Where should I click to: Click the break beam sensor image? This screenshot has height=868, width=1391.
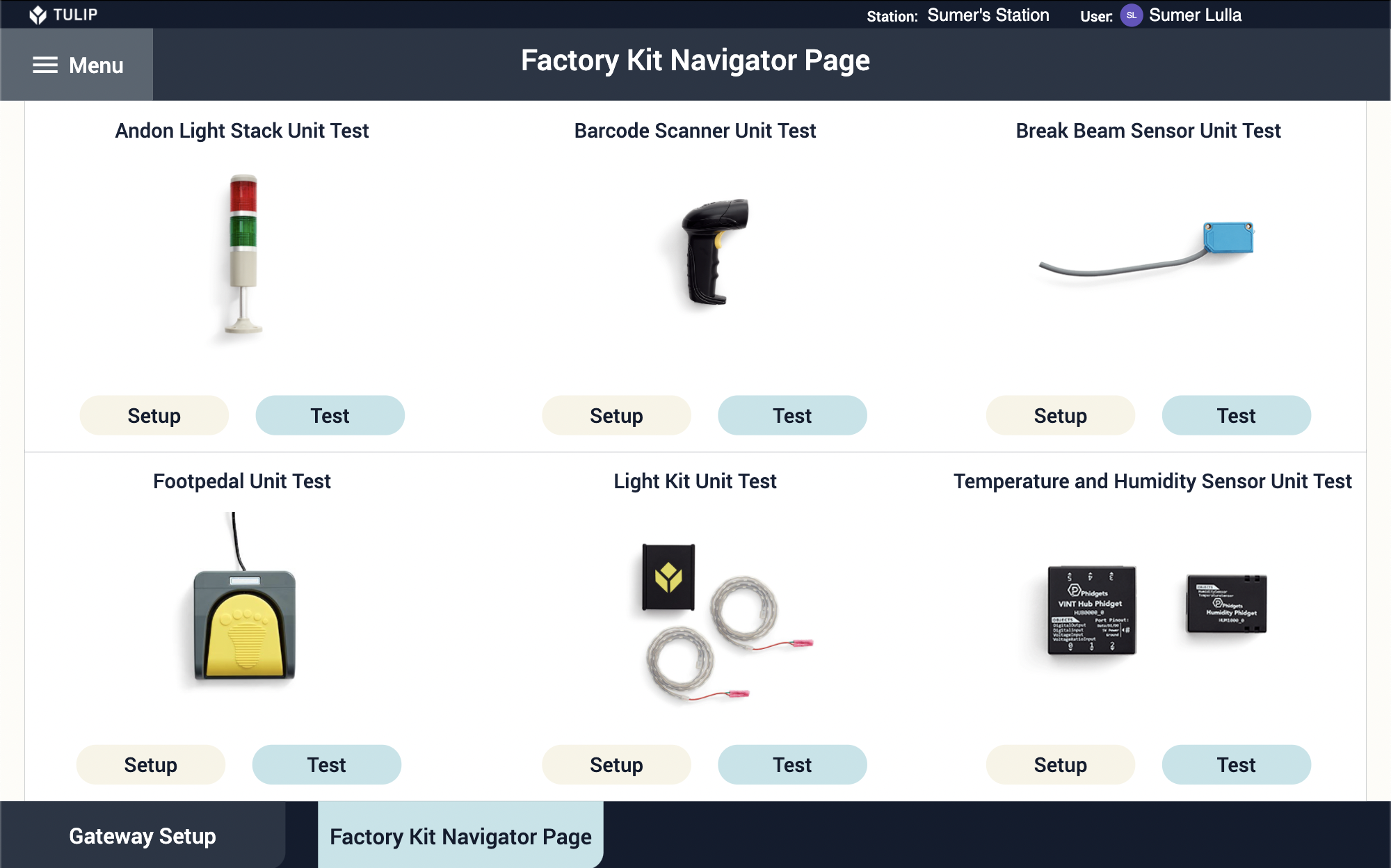(1146, 249)
